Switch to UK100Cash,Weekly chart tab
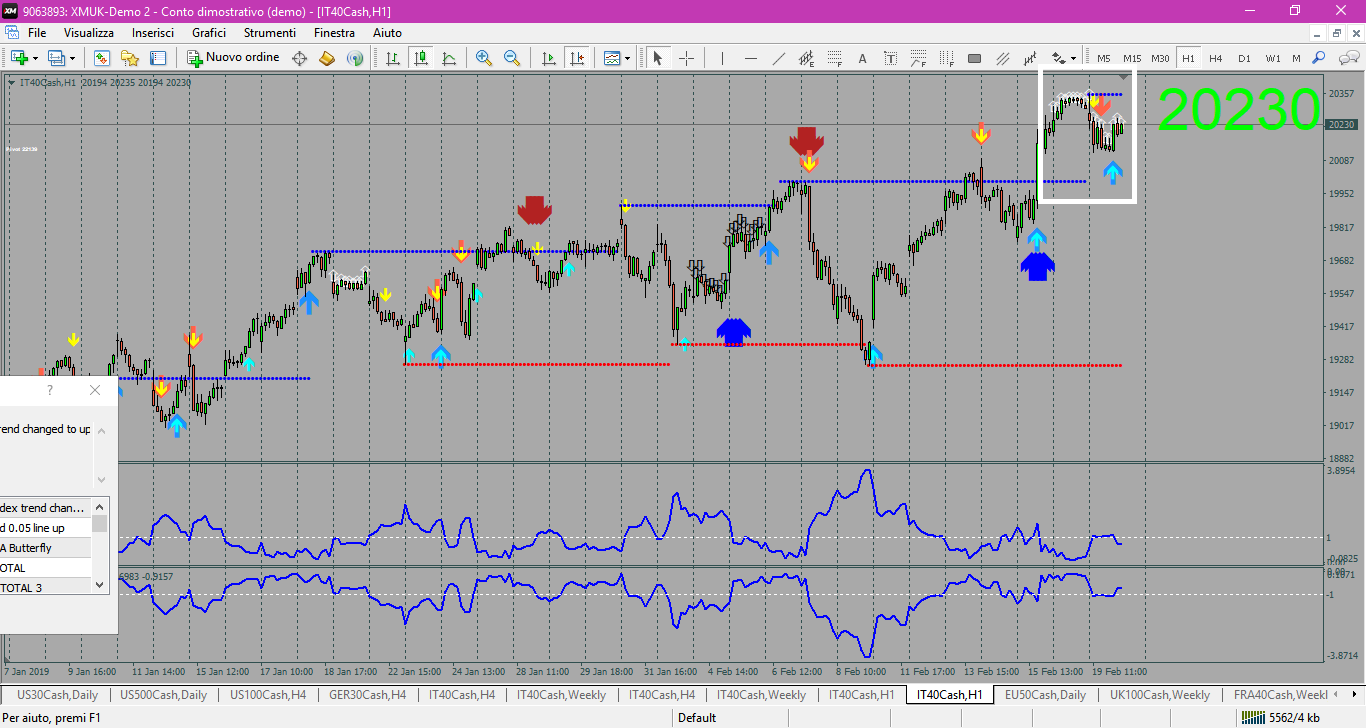This screenshot has height=728, width=1366. (1160, 694)
